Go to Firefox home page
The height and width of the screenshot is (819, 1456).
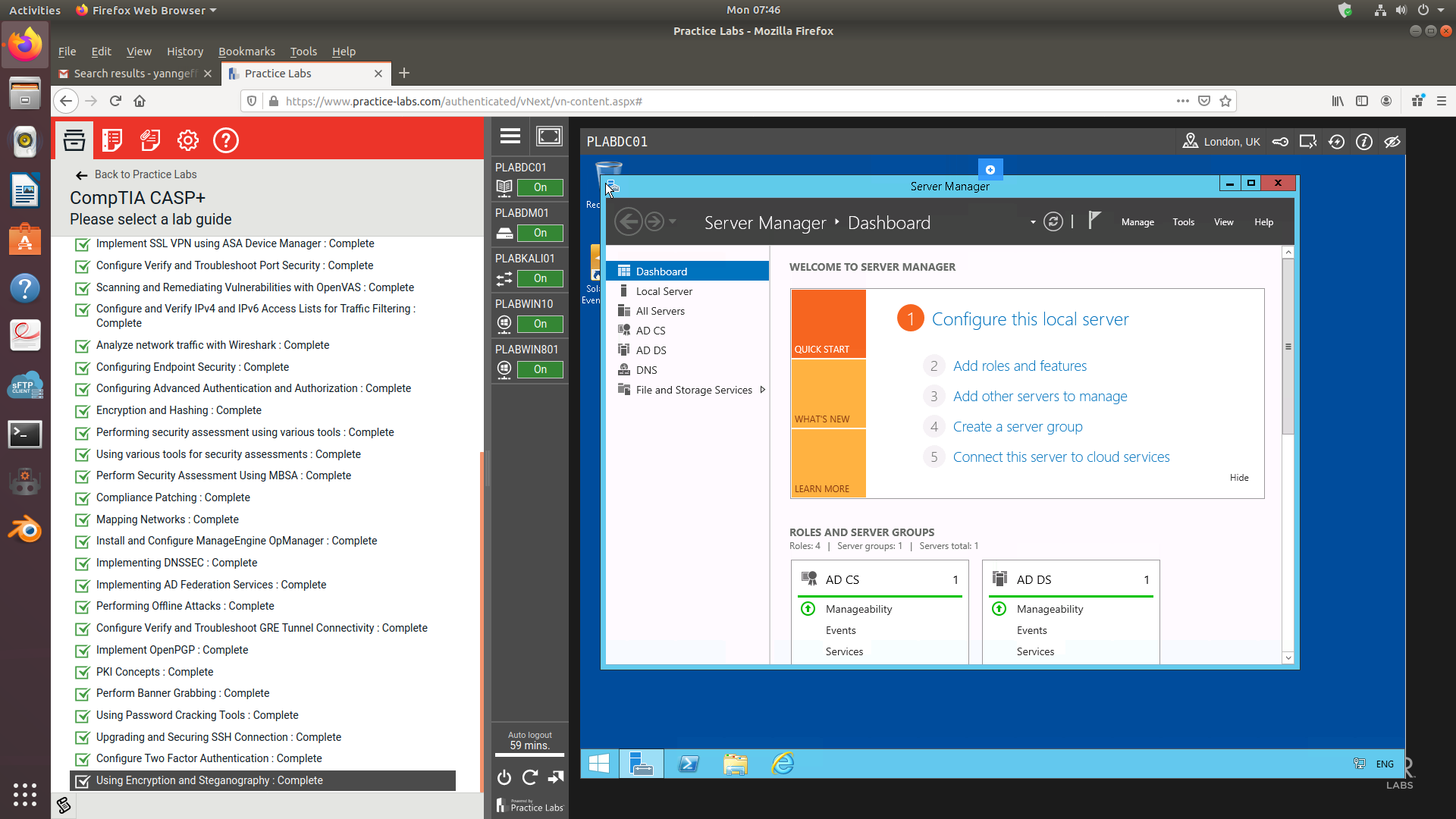[140, 101]
